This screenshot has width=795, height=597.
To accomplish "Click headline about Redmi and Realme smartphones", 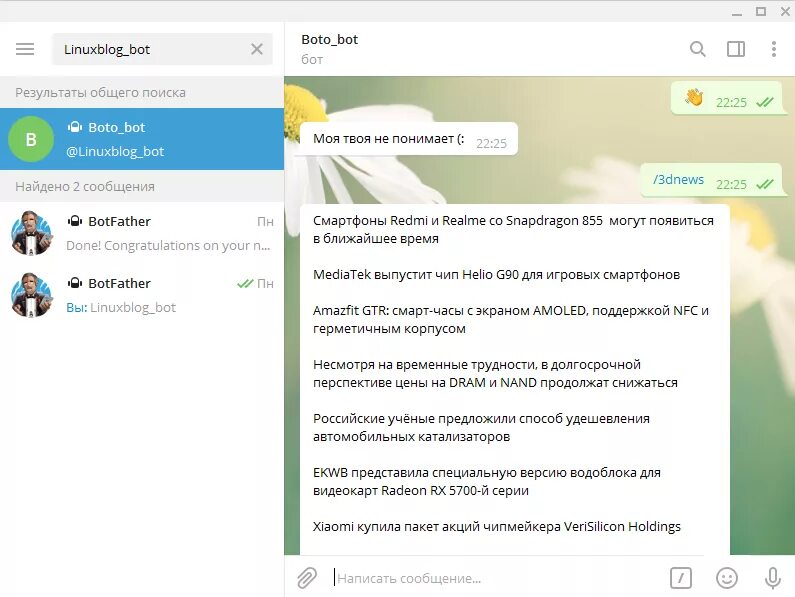I will click(x=513, y=229).
